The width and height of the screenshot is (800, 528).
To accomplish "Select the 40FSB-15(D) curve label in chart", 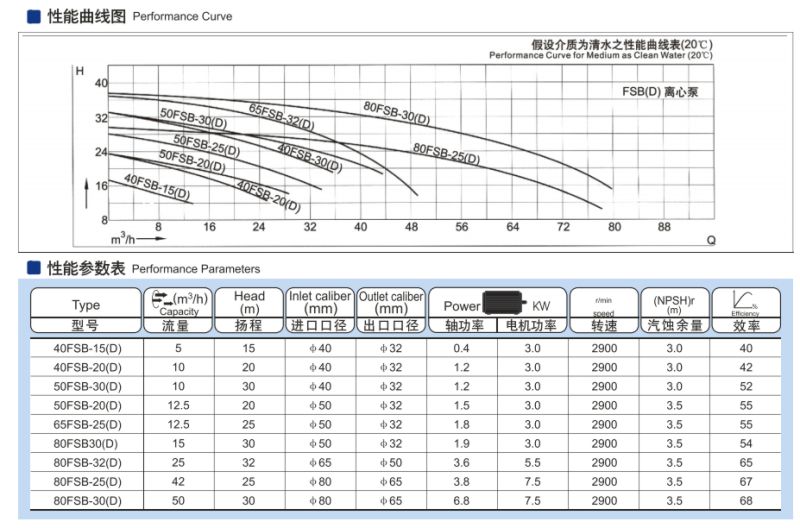I will coord(156,186).
